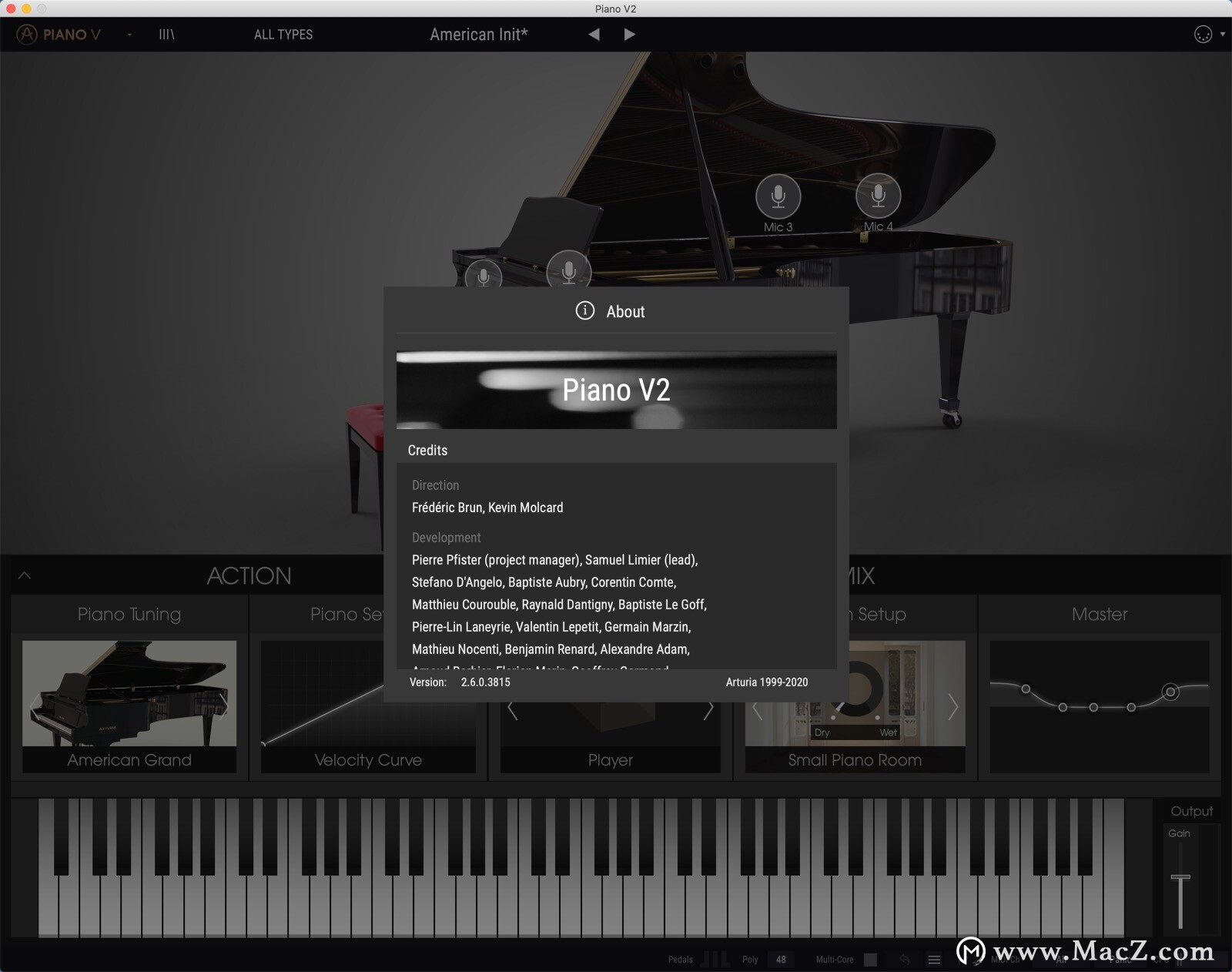This screenshot has width=1232, height=972.
Task: Click the About info icon
Action: [585, 310]
